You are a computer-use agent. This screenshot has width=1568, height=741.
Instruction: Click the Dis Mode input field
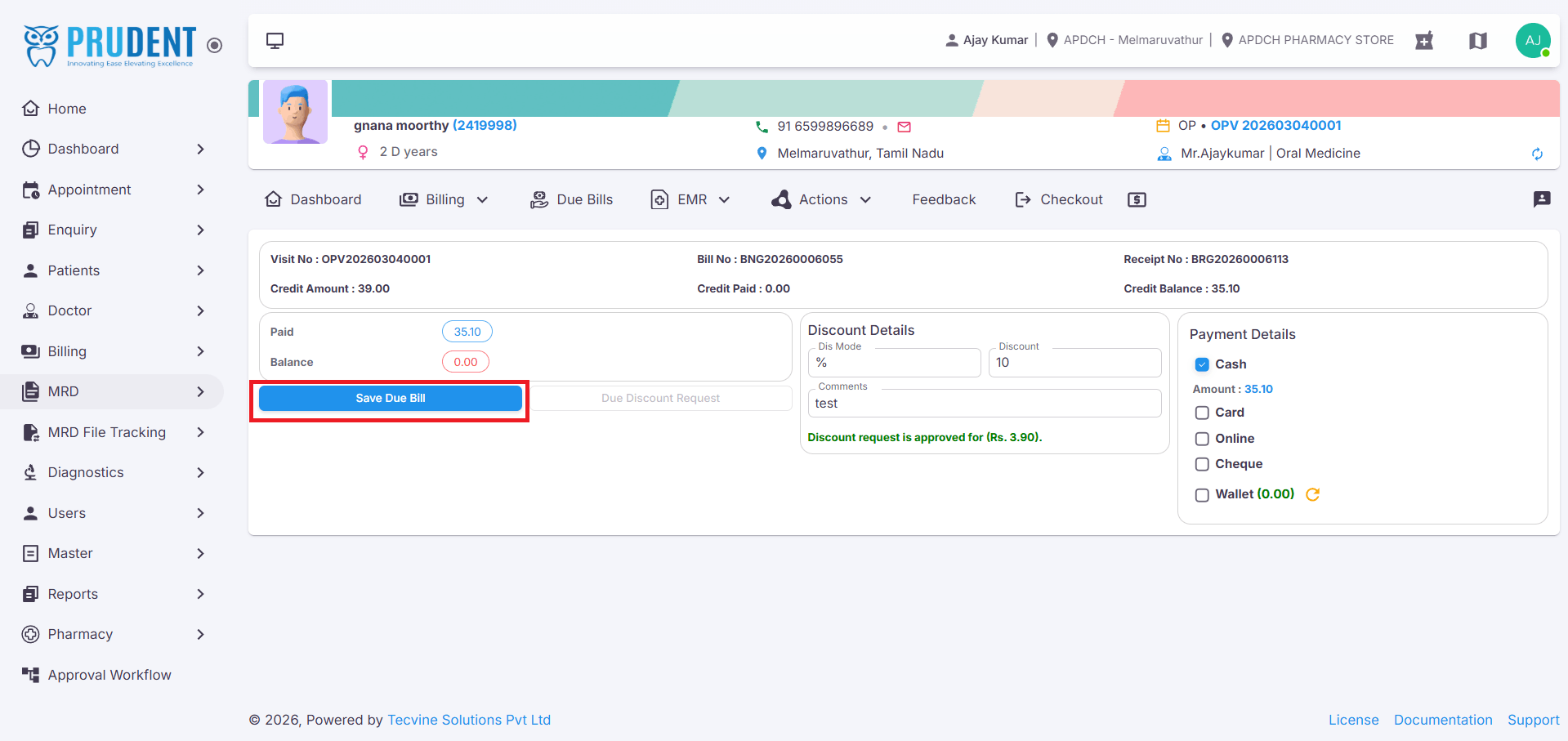coord(894,363)
